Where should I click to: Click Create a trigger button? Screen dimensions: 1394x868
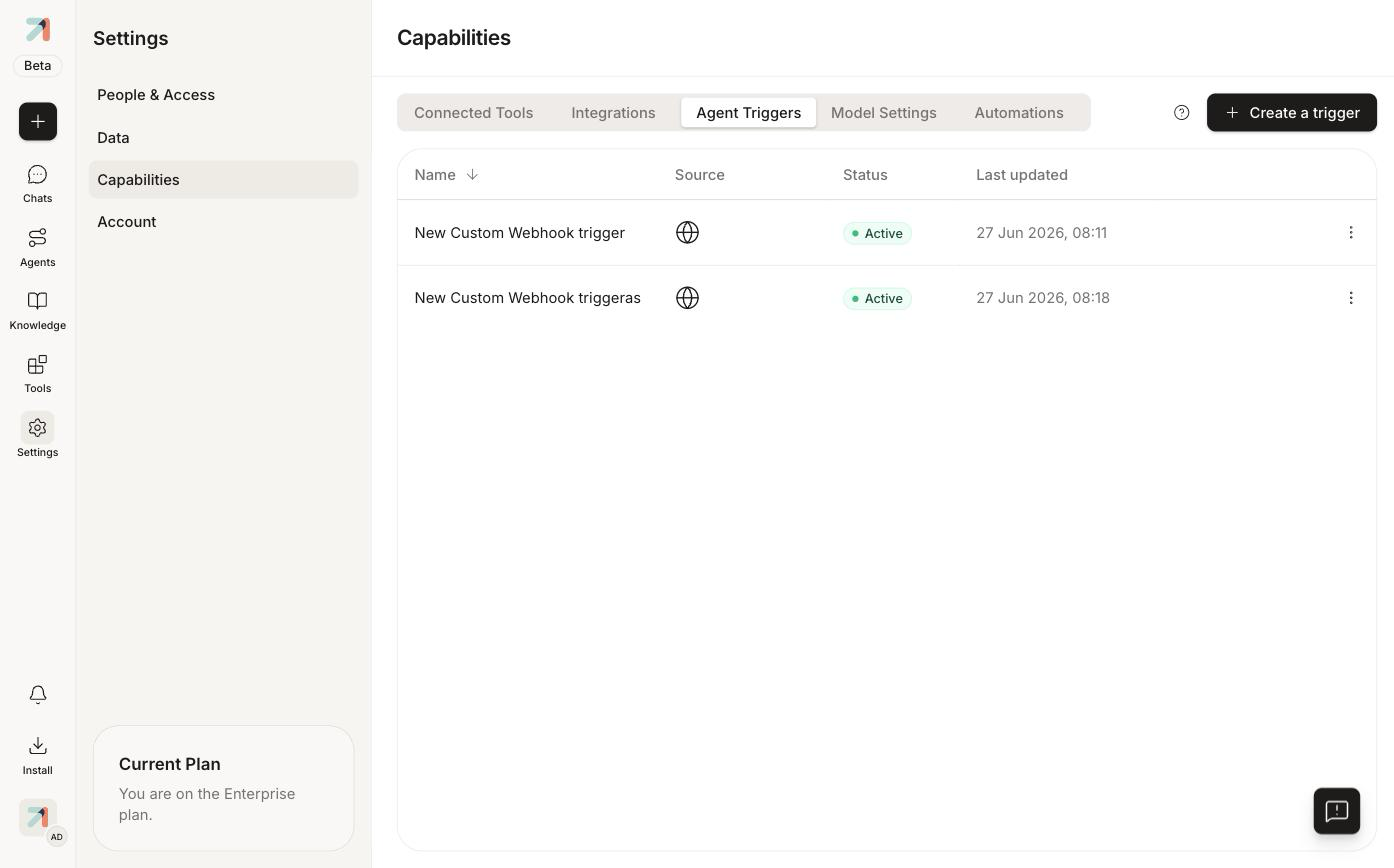click(1291, 113)
